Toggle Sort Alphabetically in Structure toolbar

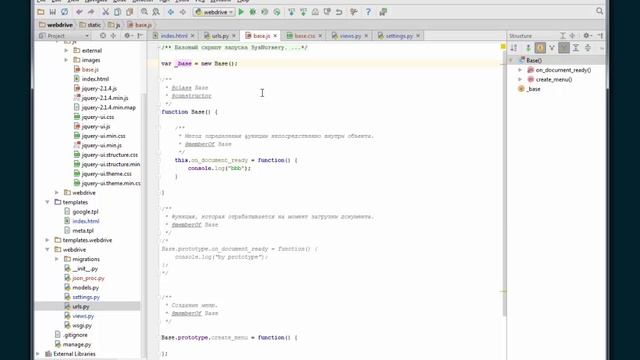(514, 48)
